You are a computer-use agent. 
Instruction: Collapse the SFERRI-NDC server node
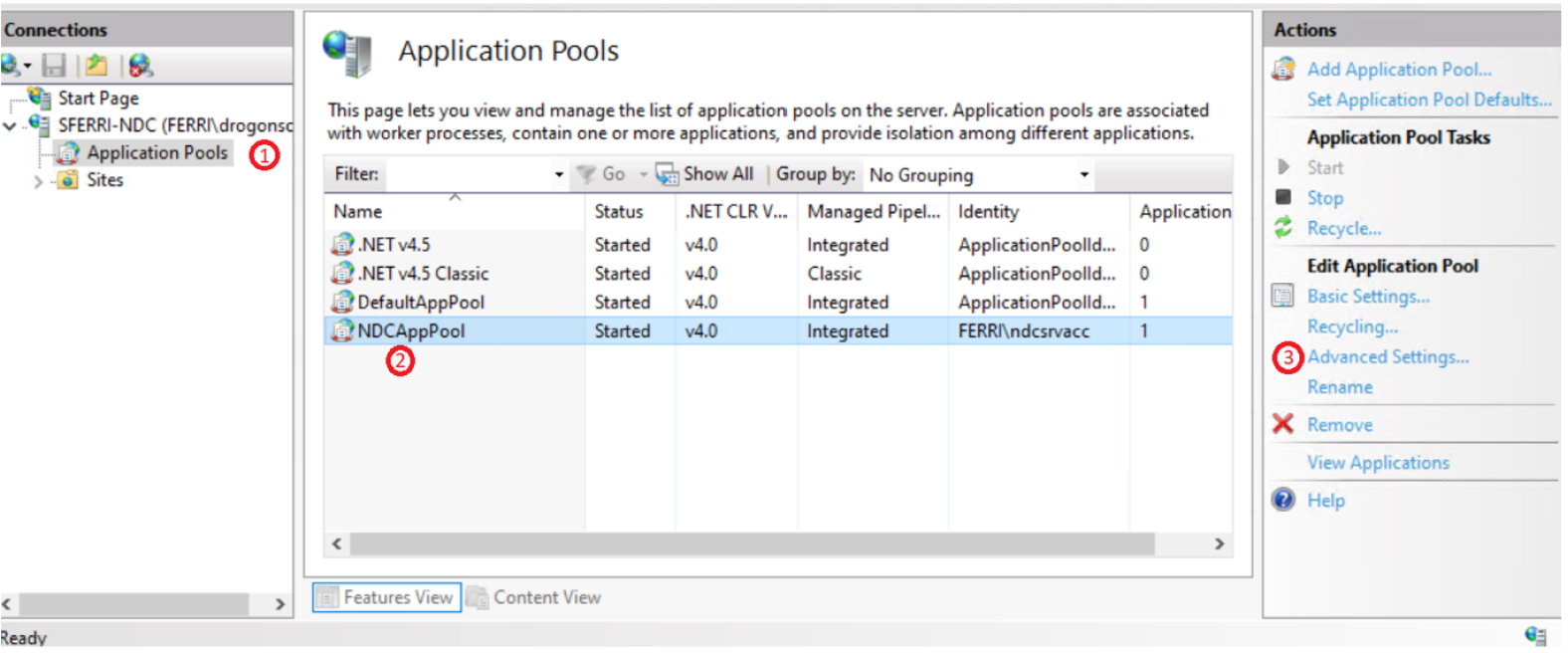point(10,126)
